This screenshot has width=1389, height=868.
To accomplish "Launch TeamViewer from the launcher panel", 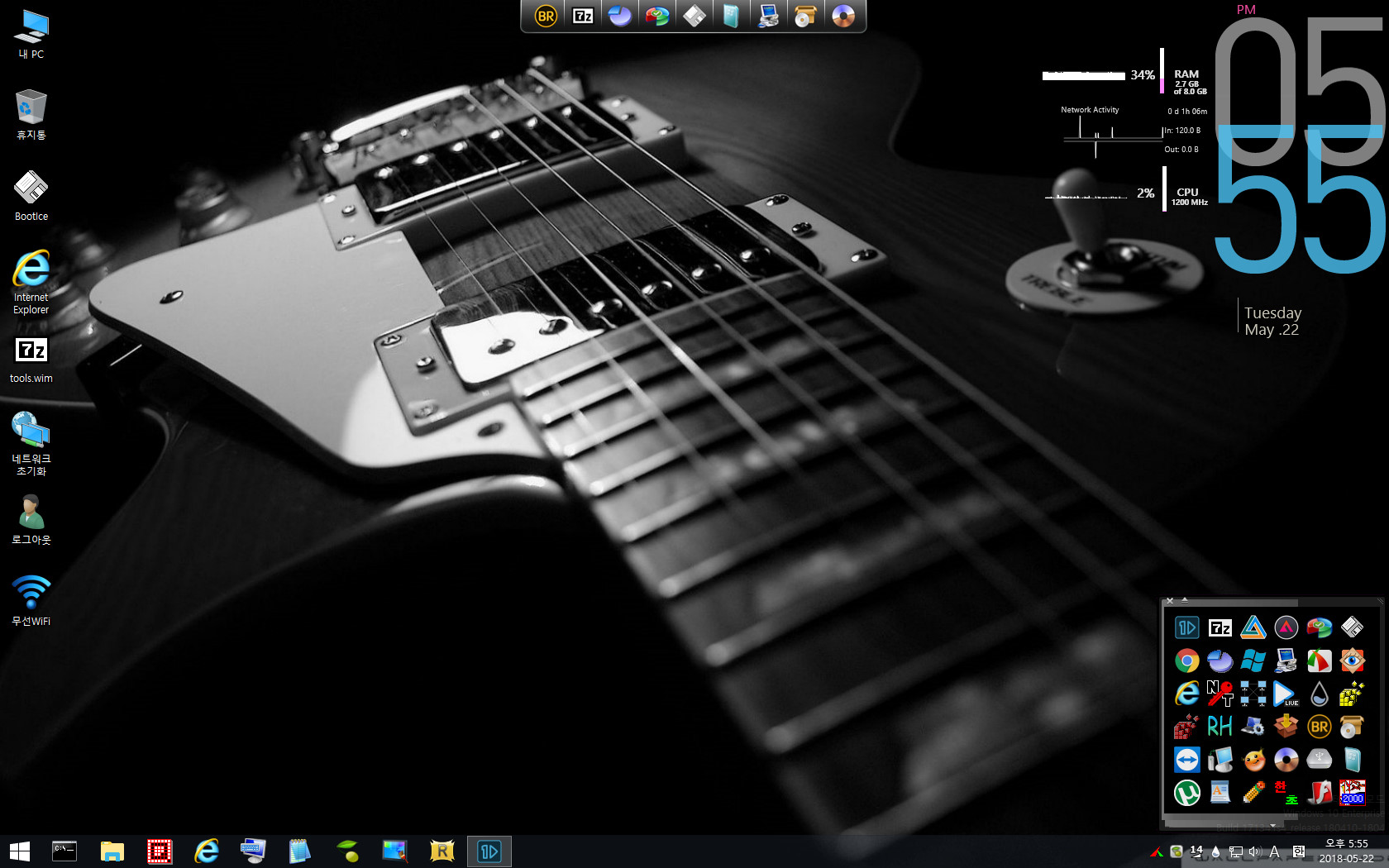I will 1187,760.
